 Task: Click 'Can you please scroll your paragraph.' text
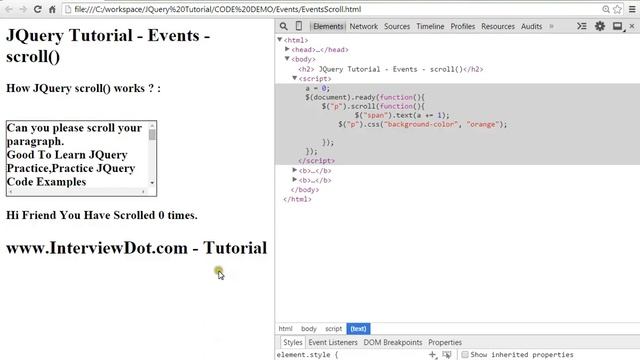tap(74, 134)
